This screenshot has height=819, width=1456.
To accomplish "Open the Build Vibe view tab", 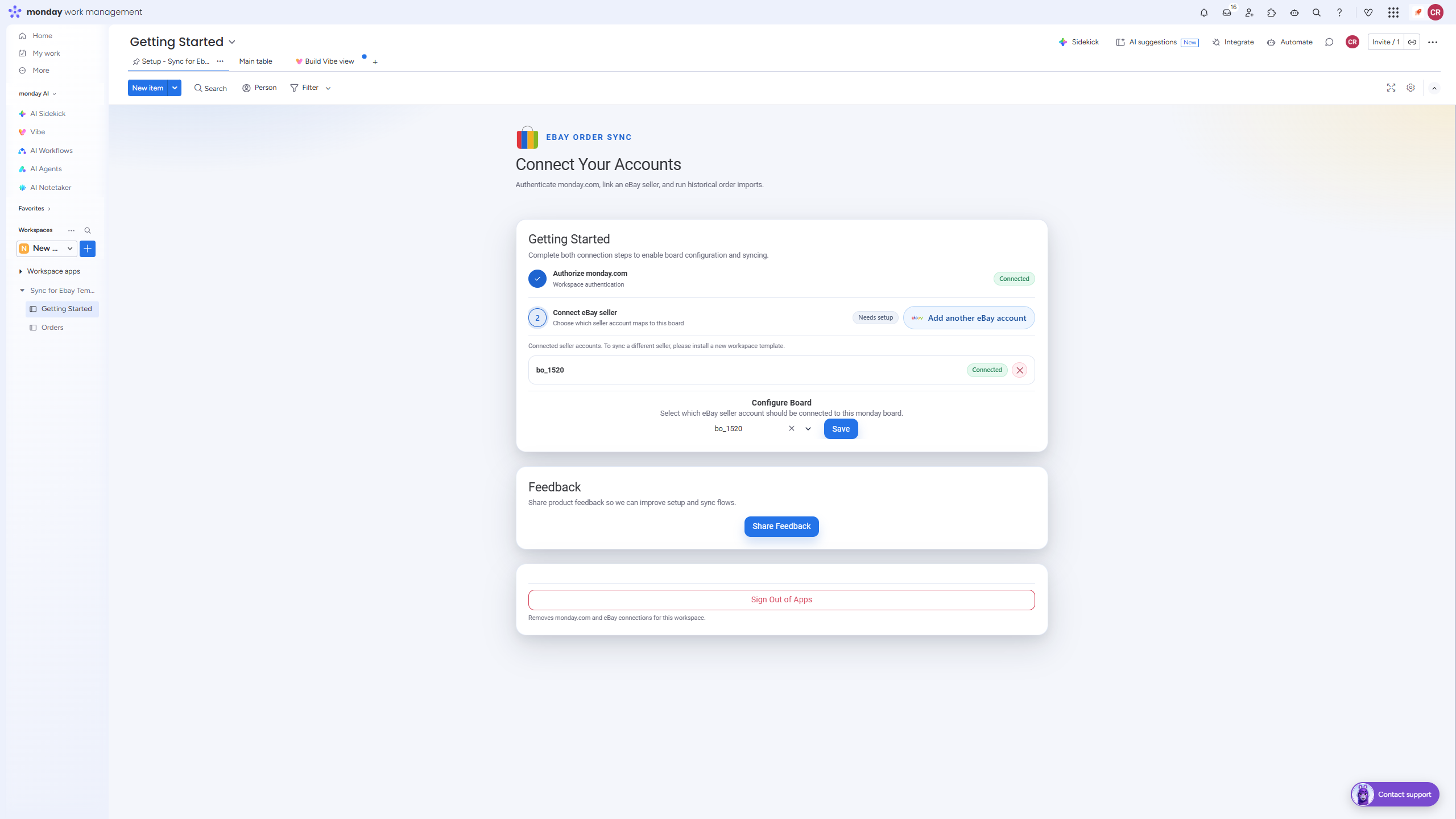I will [x=329, y=61].
